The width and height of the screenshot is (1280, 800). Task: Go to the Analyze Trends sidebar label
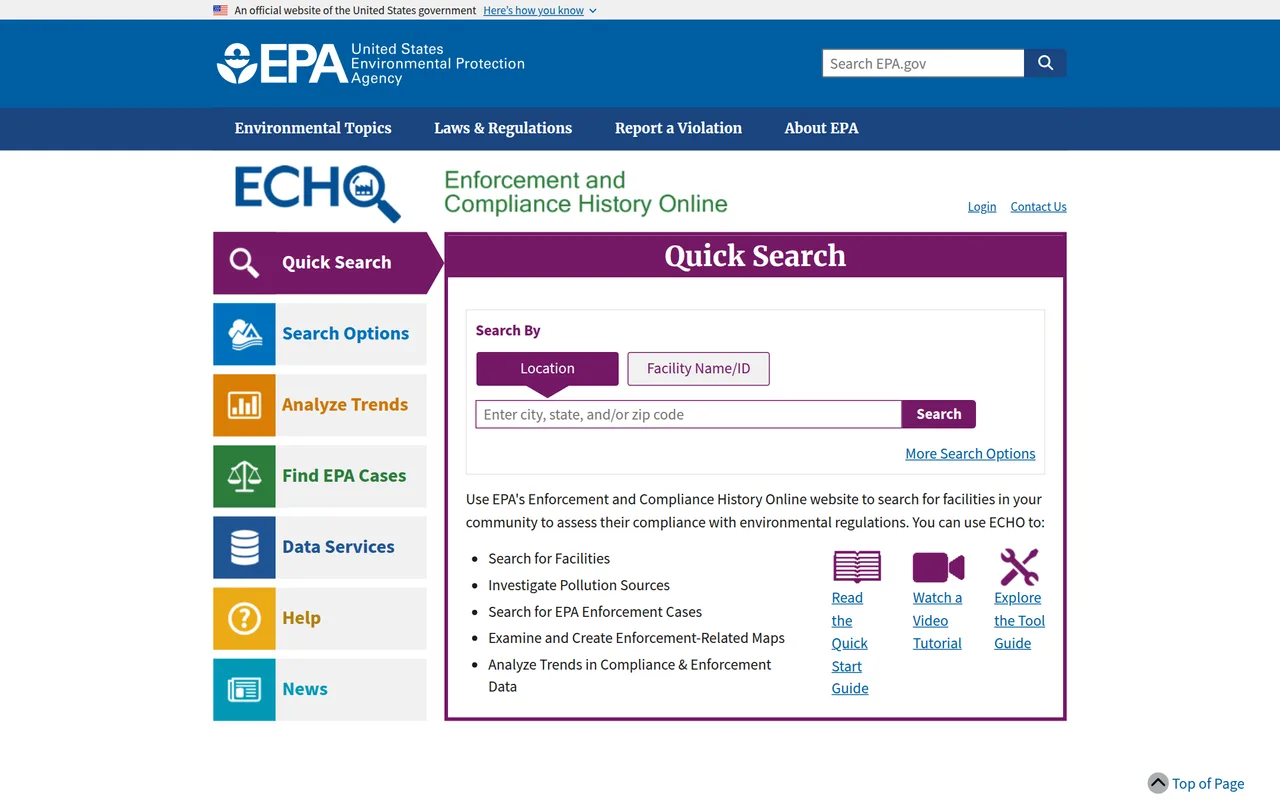345,405
